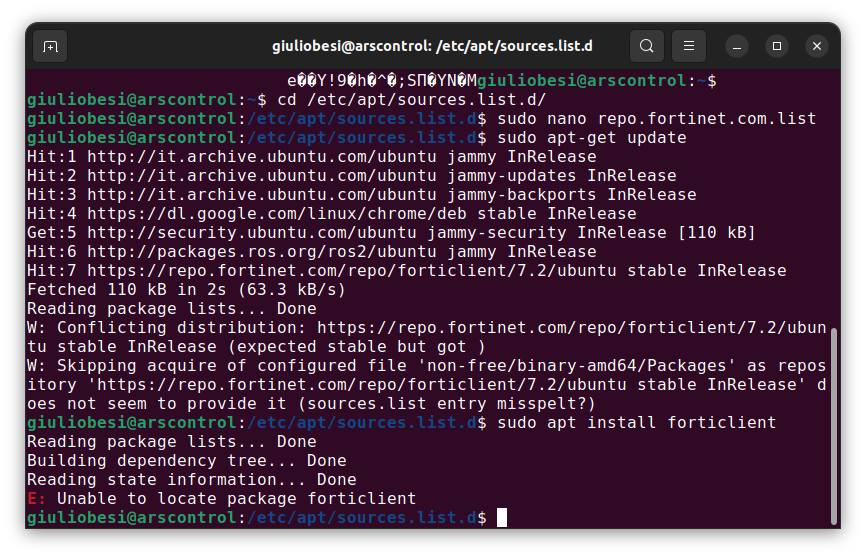Click the garbled characters on the first line
The height and width of the screenshot is (557, 866).
click(382, 81)
